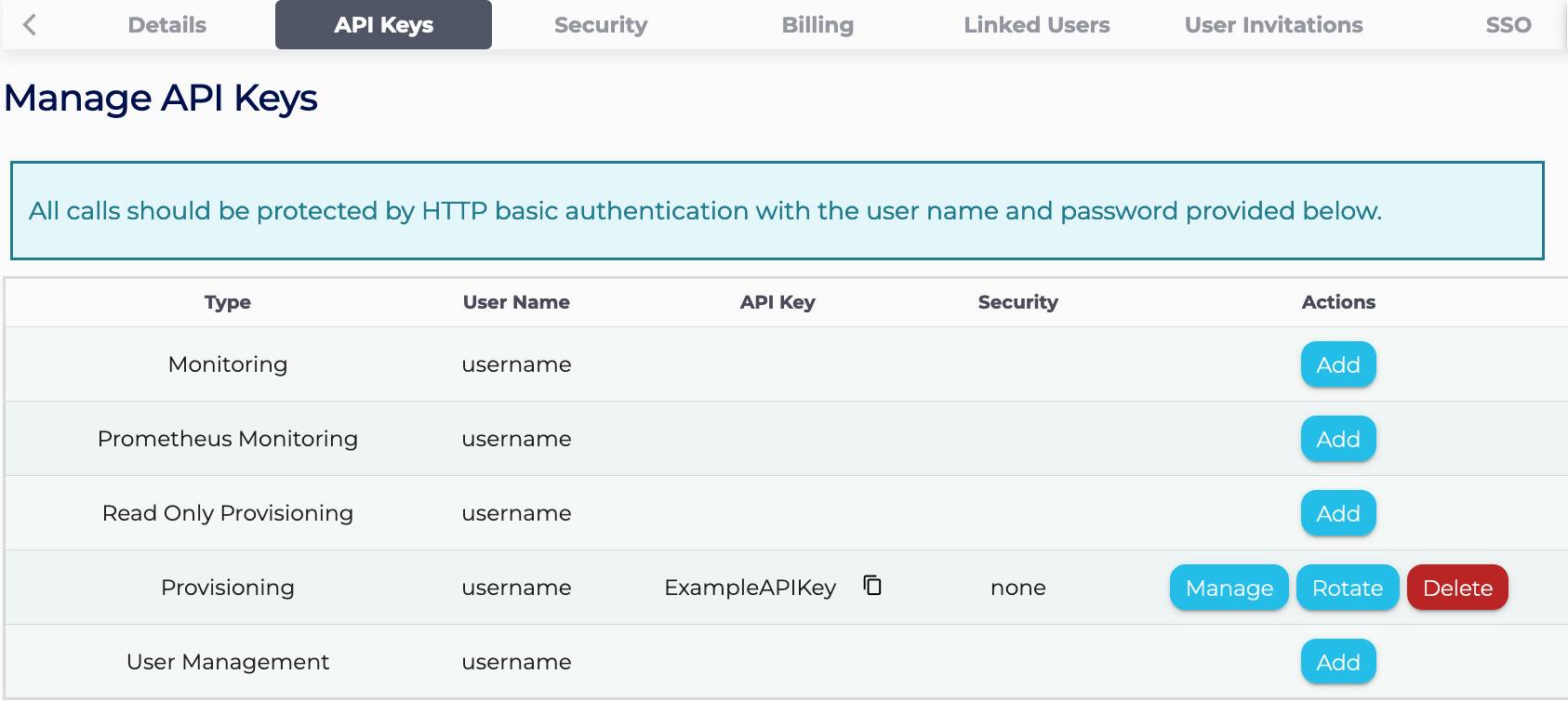Rotate the Provisioning API key
The width and height of the screenshot is (1568, 701).
tap(1347, 588)
